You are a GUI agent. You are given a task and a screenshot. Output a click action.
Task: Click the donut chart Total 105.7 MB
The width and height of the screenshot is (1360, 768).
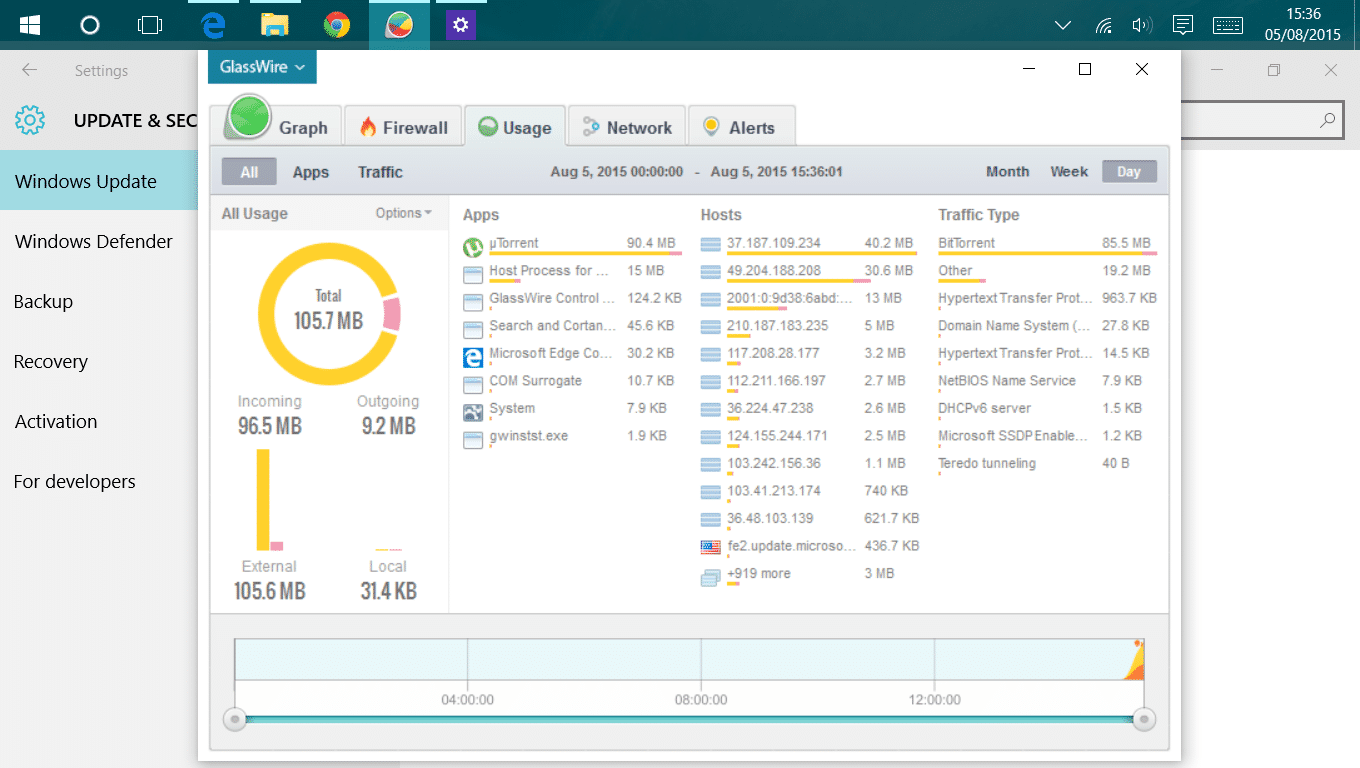point(328,312)
